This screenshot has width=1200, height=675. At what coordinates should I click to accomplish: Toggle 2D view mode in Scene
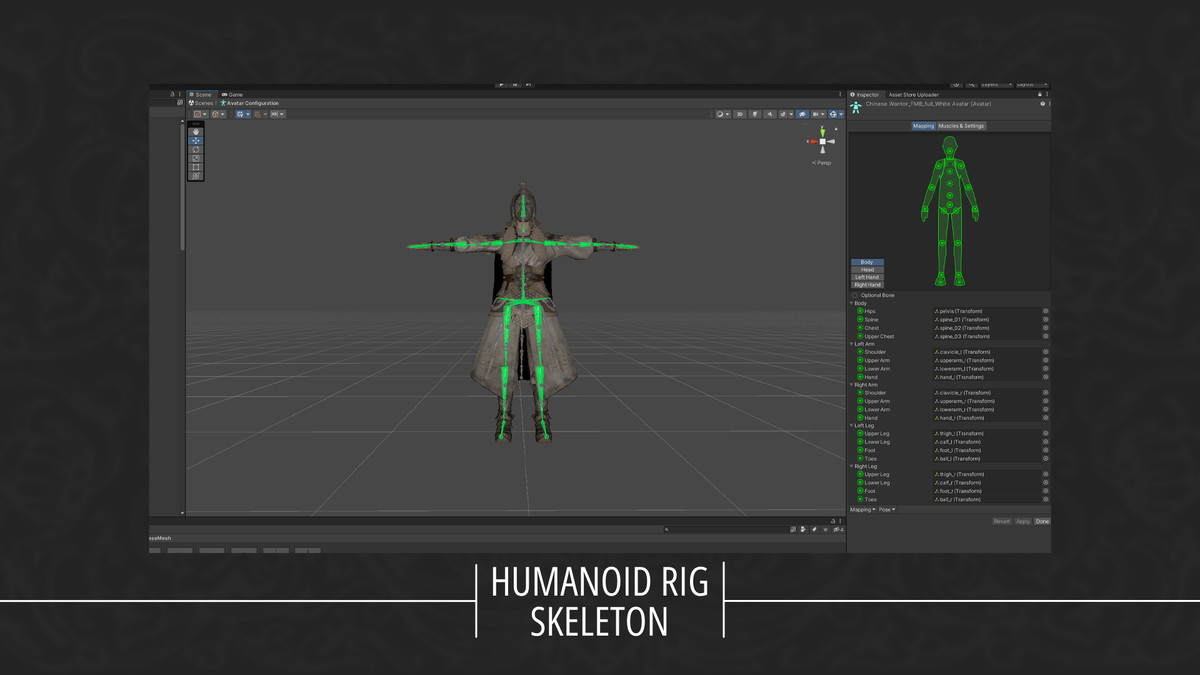click(740, 114)
